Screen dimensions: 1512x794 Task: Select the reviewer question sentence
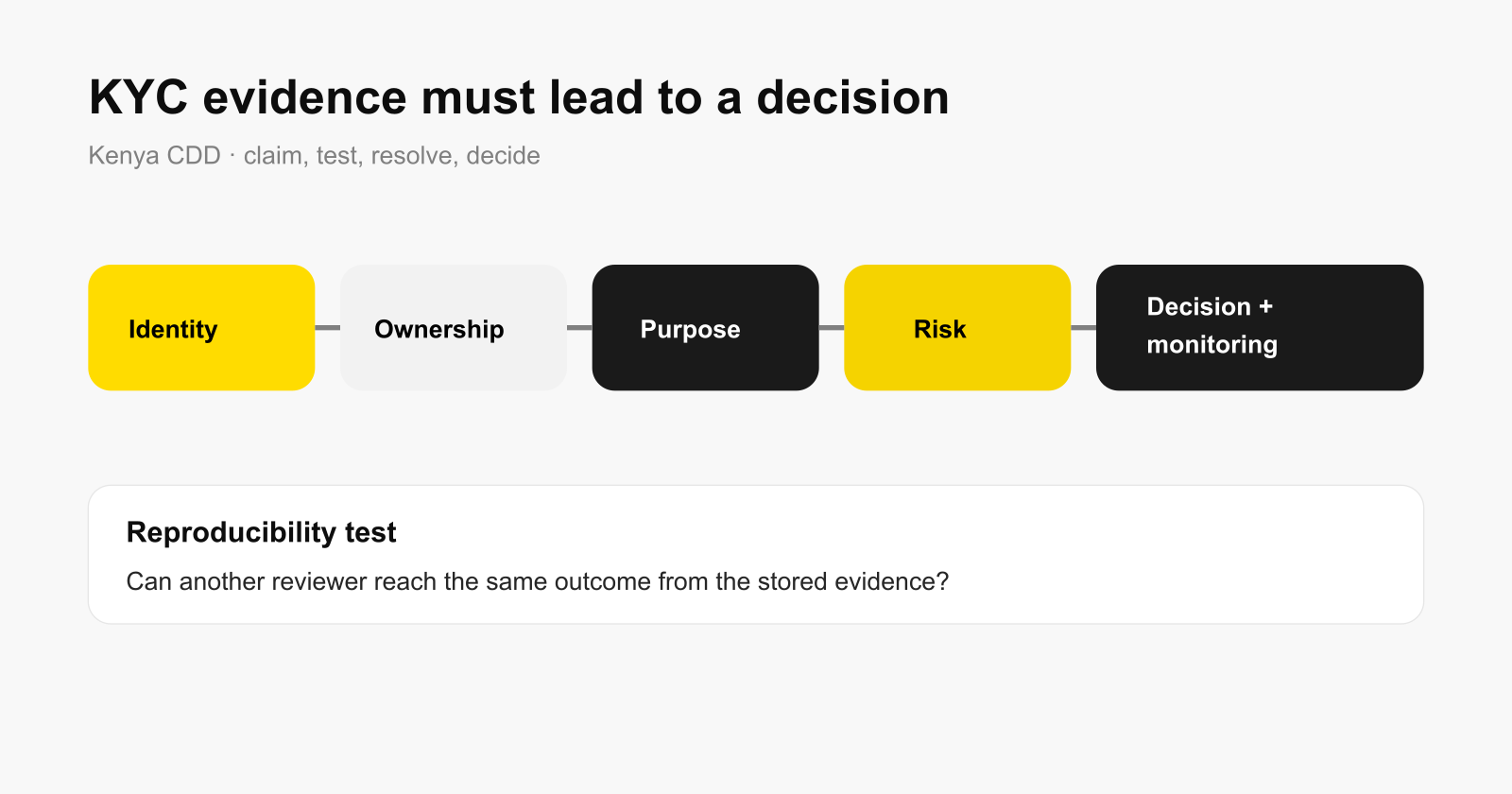pos(538,581)
